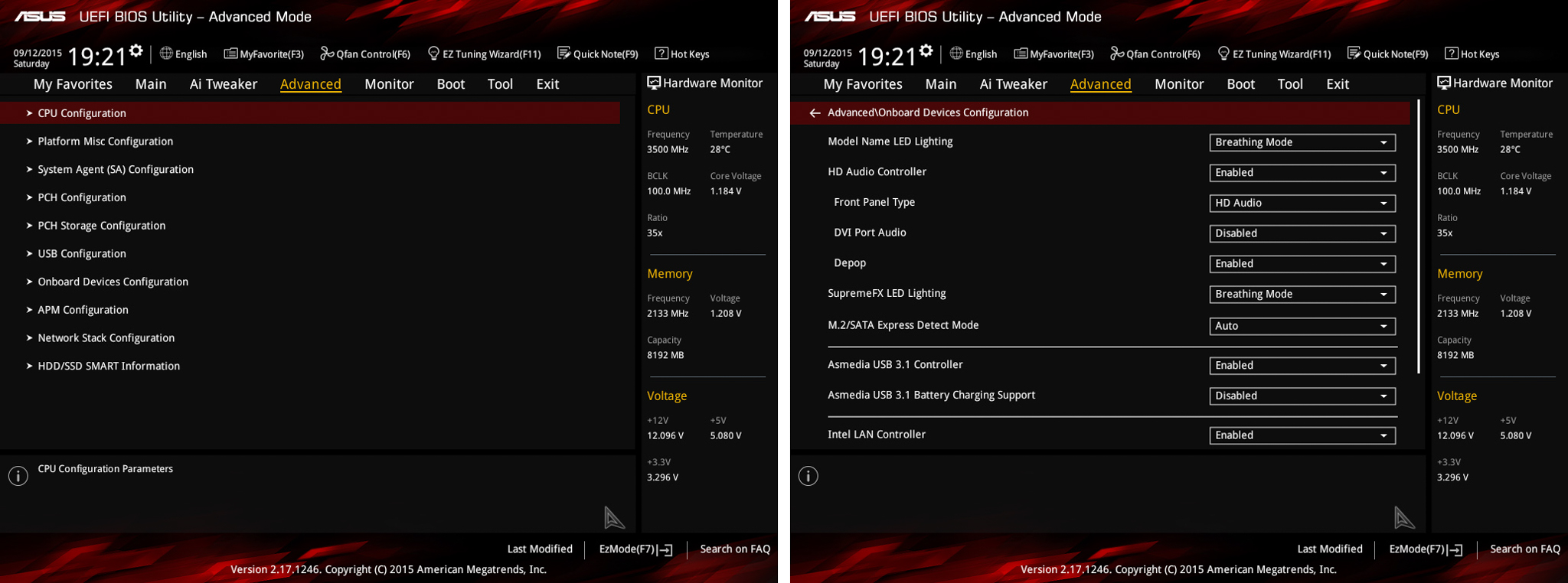Open the Intel LAN Controller dropdown
This screenshot has width=1568, height=583.
1302,435
